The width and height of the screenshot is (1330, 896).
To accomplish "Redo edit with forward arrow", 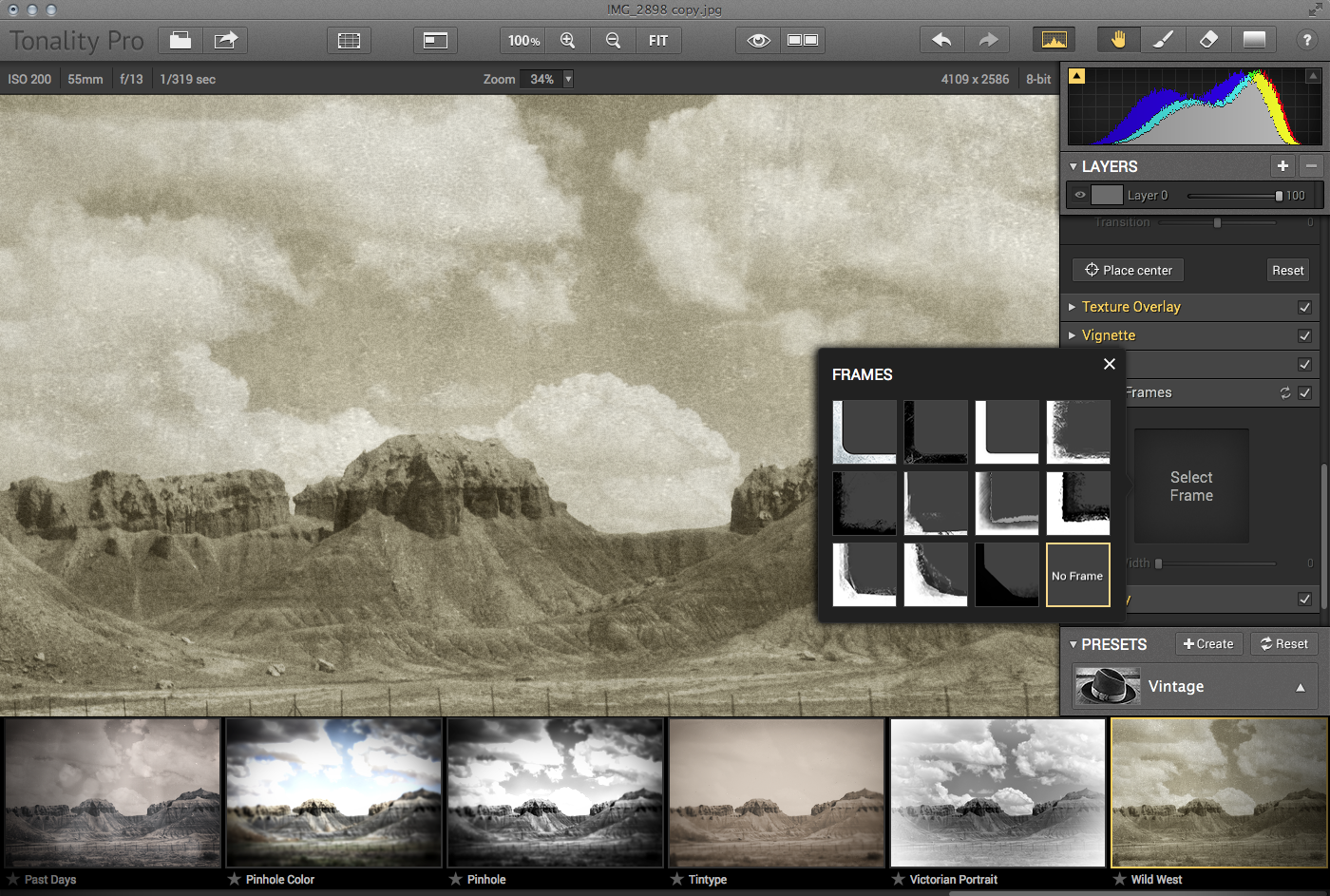I will [988, 40].
